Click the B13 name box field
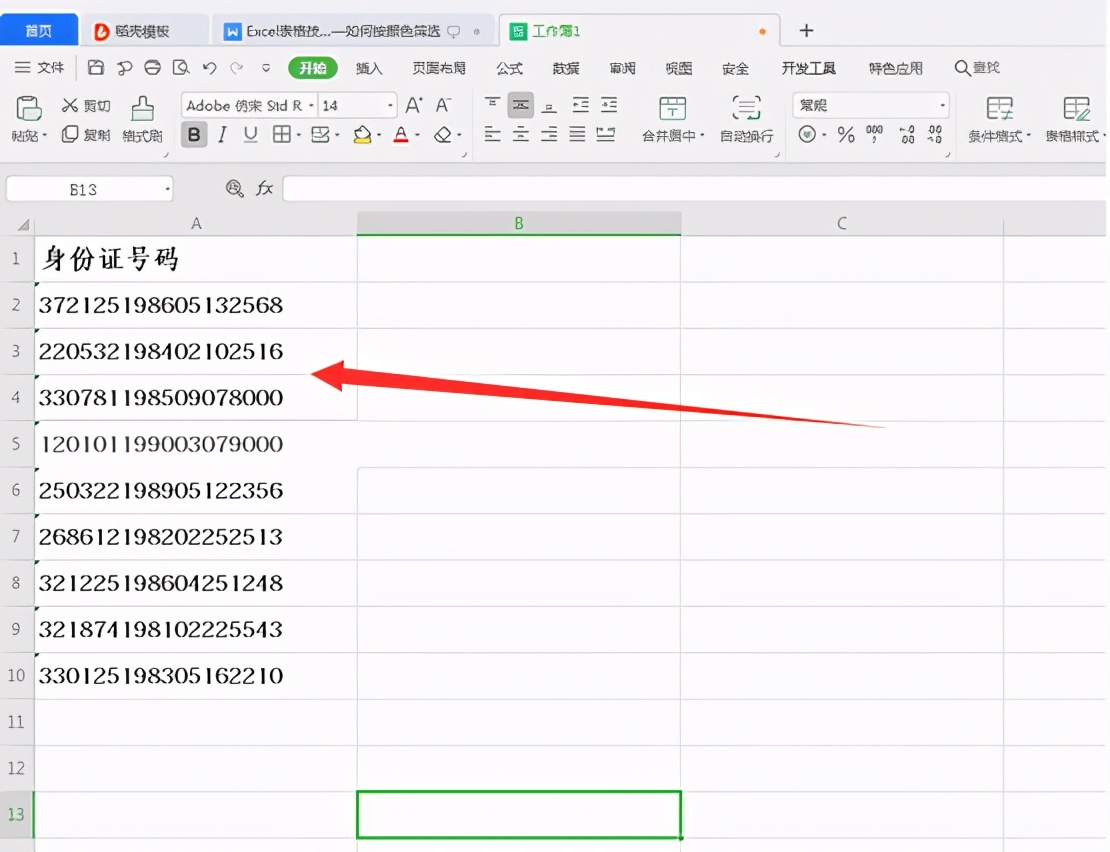Screen dimensions: 1110x852 point(89,189)
